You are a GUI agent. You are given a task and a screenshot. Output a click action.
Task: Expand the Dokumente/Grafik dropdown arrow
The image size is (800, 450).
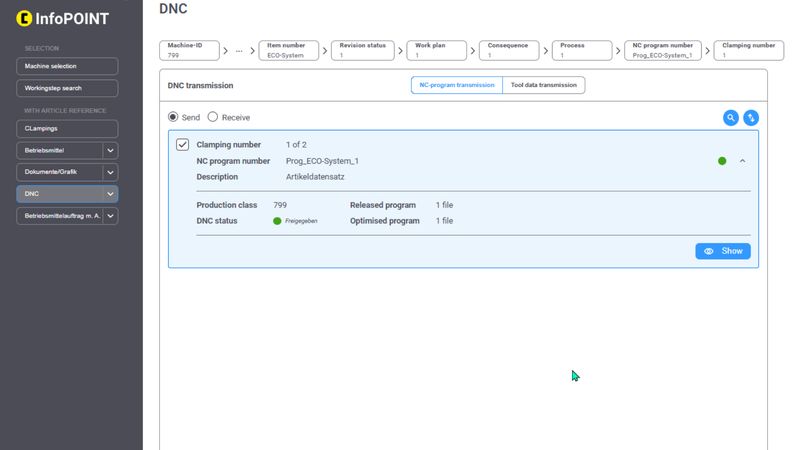click(x=110, y=172)
